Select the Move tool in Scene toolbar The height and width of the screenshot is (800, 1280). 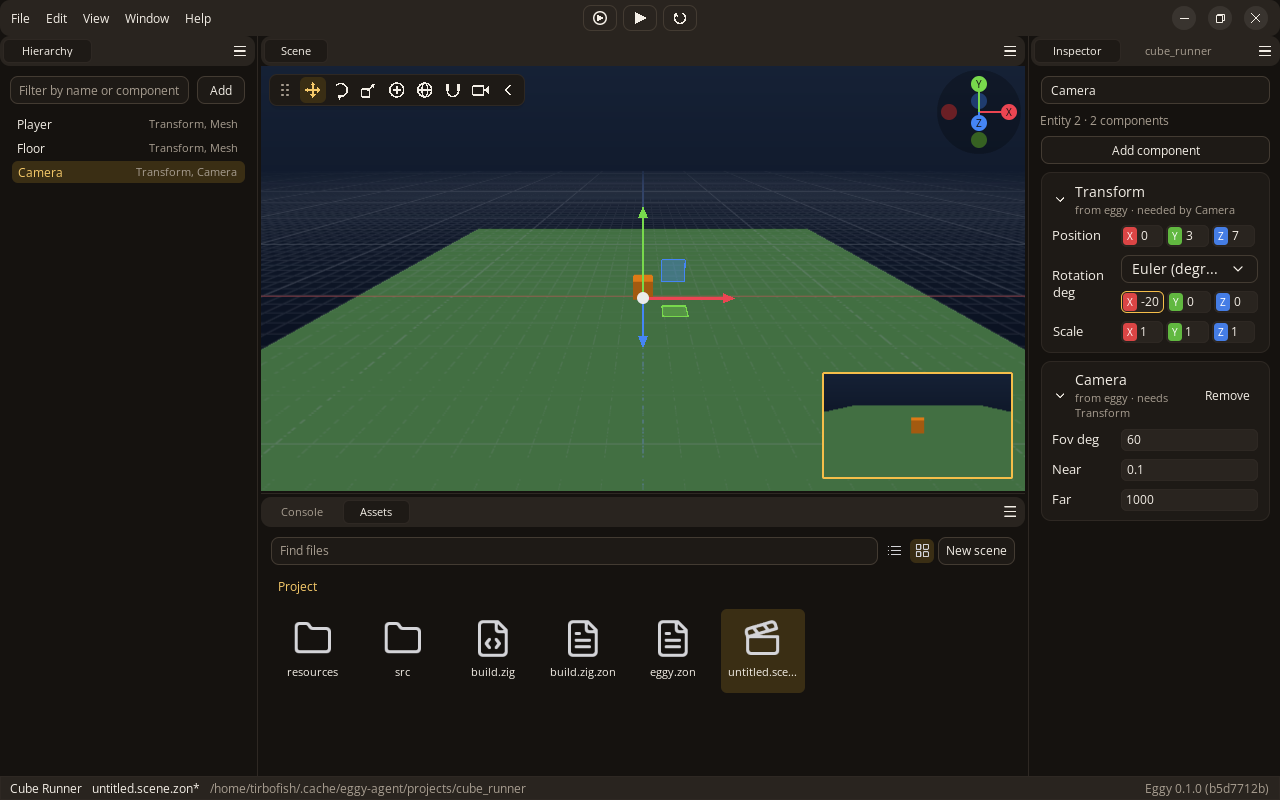coord(312,90)
